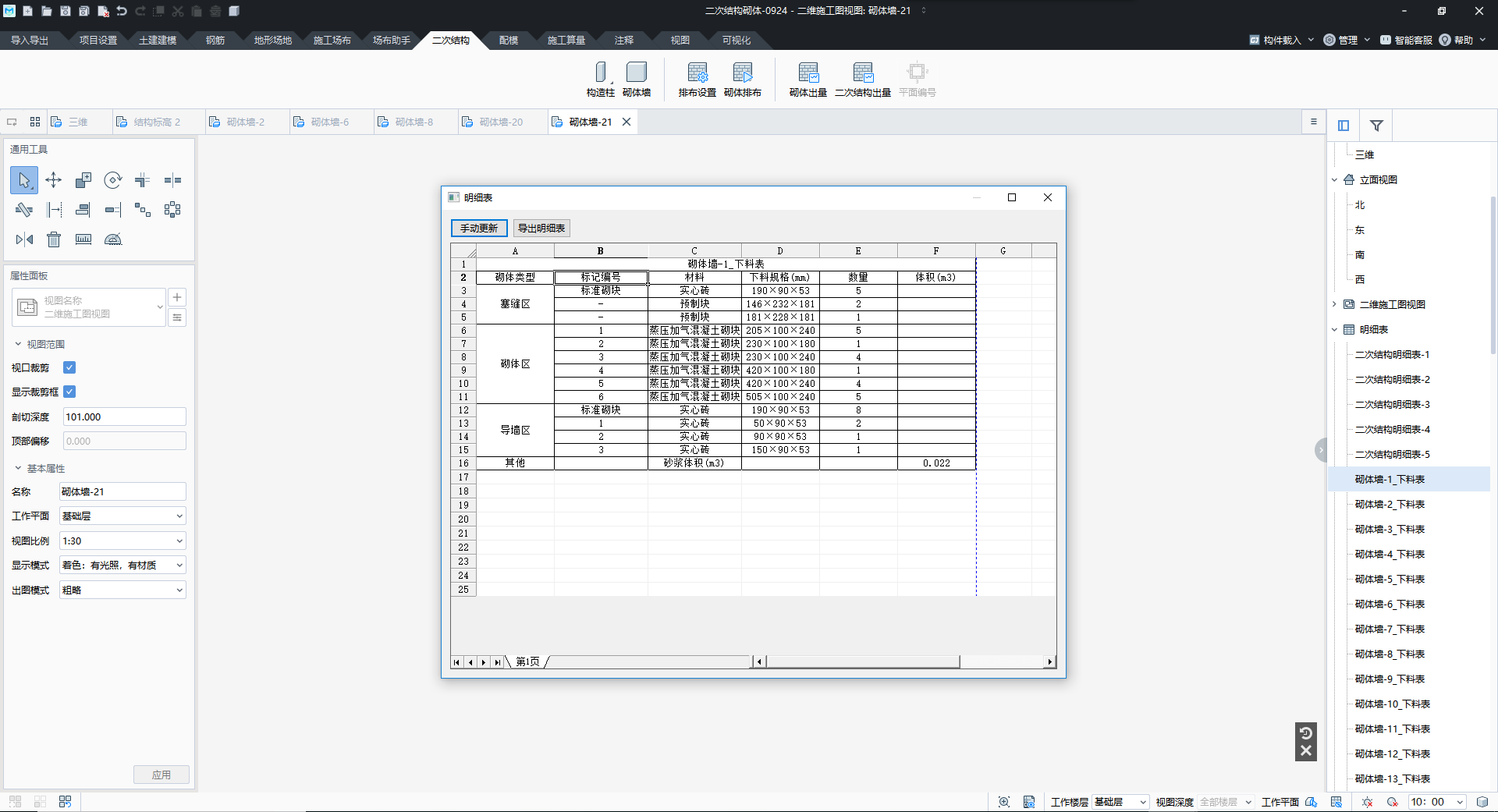
Task: Toggle 视口裁剪 checkbox
Action: pyautogui.click(x=69, y=367)
